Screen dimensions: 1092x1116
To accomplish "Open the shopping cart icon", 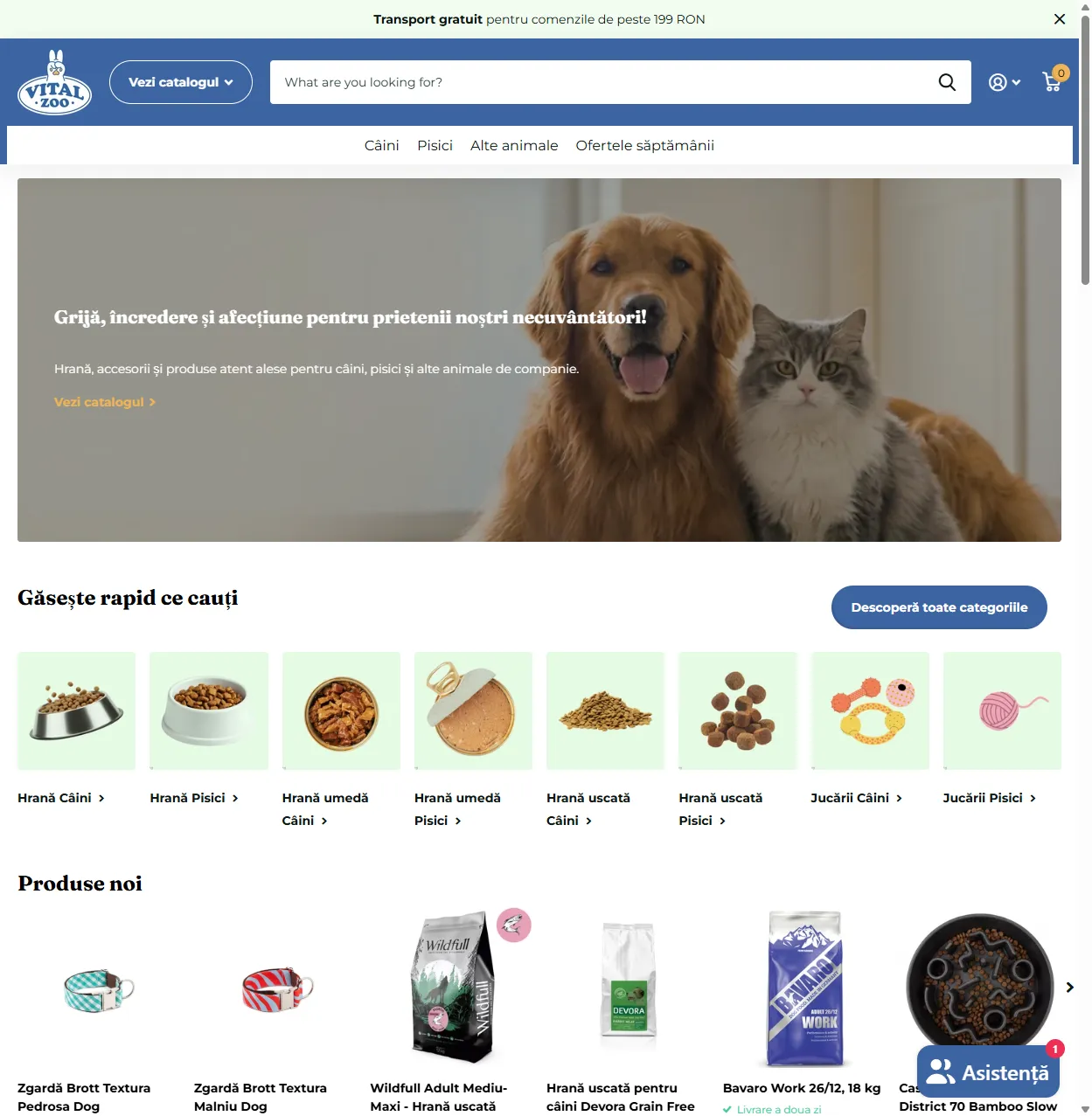I will [1053, 81].
